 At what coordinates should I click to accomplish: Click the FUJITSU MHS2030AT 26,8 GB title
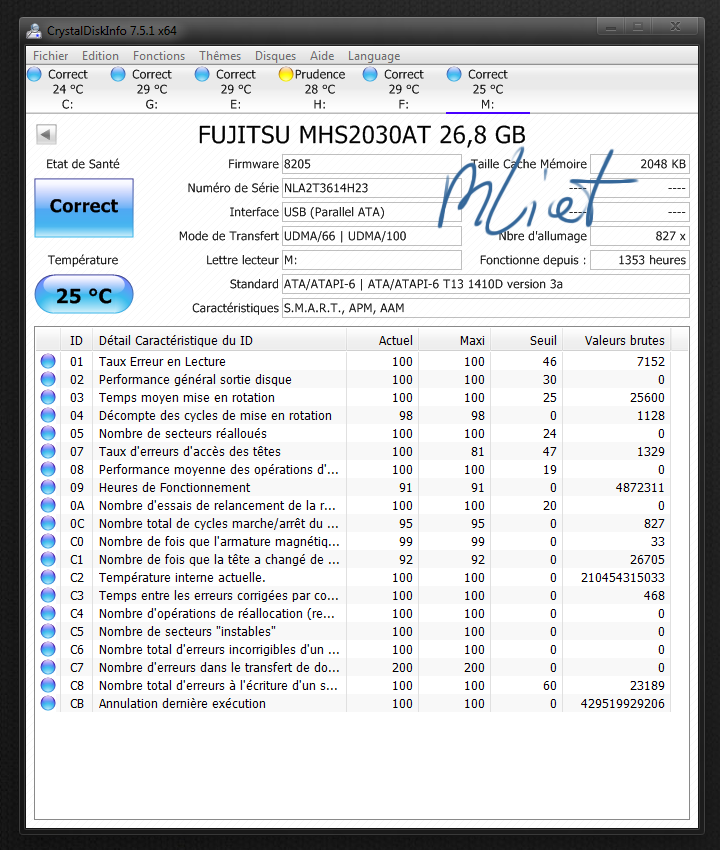362,135
